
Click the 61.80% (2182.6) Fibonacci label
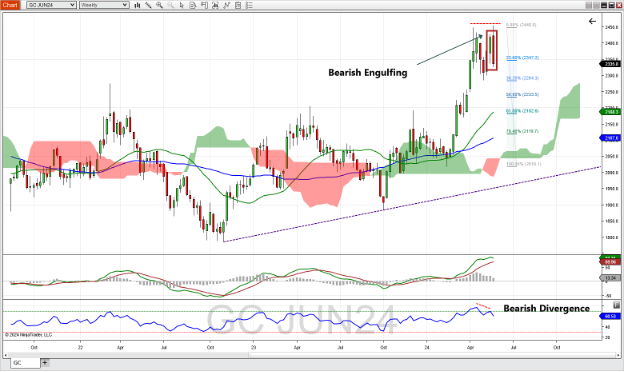pyautogui.click(x=522, y=111)
